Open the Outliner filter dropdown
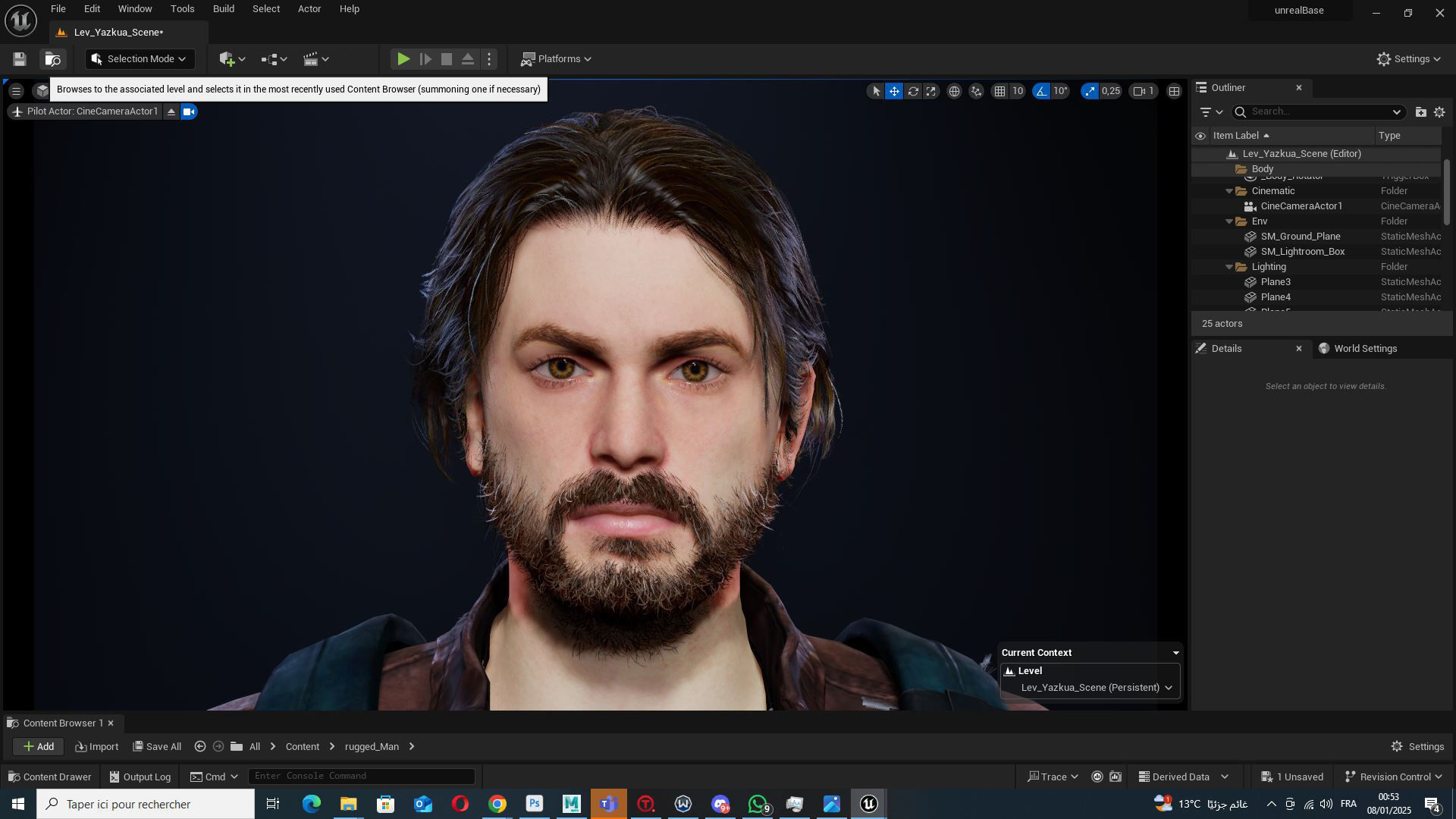The height and width of the screenshot is (819, 1456). (x=1211, y=112)
